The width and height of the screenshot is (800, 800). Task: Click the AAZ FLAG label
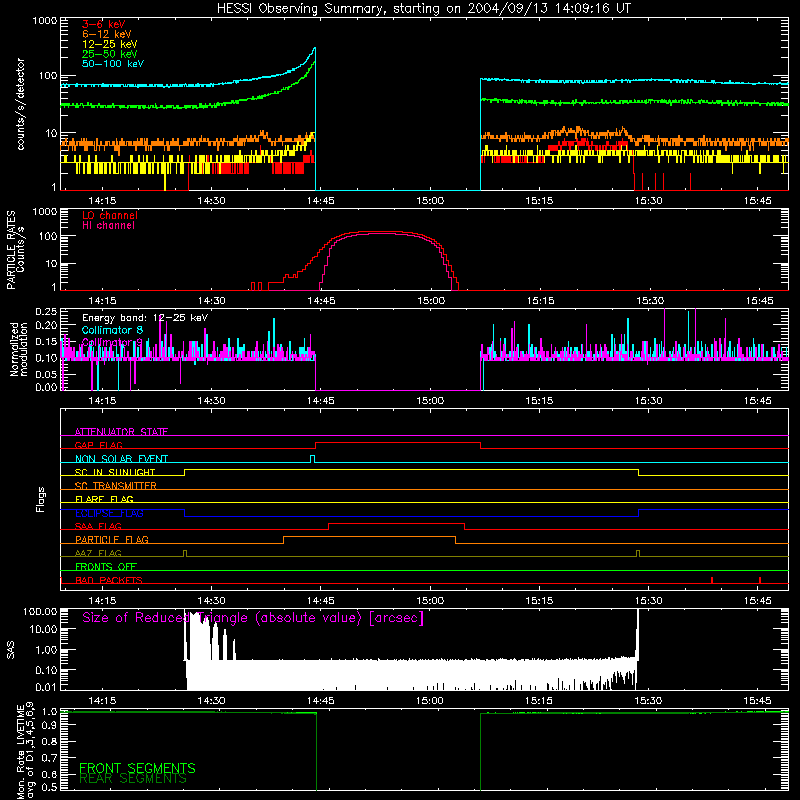(98, 553)
